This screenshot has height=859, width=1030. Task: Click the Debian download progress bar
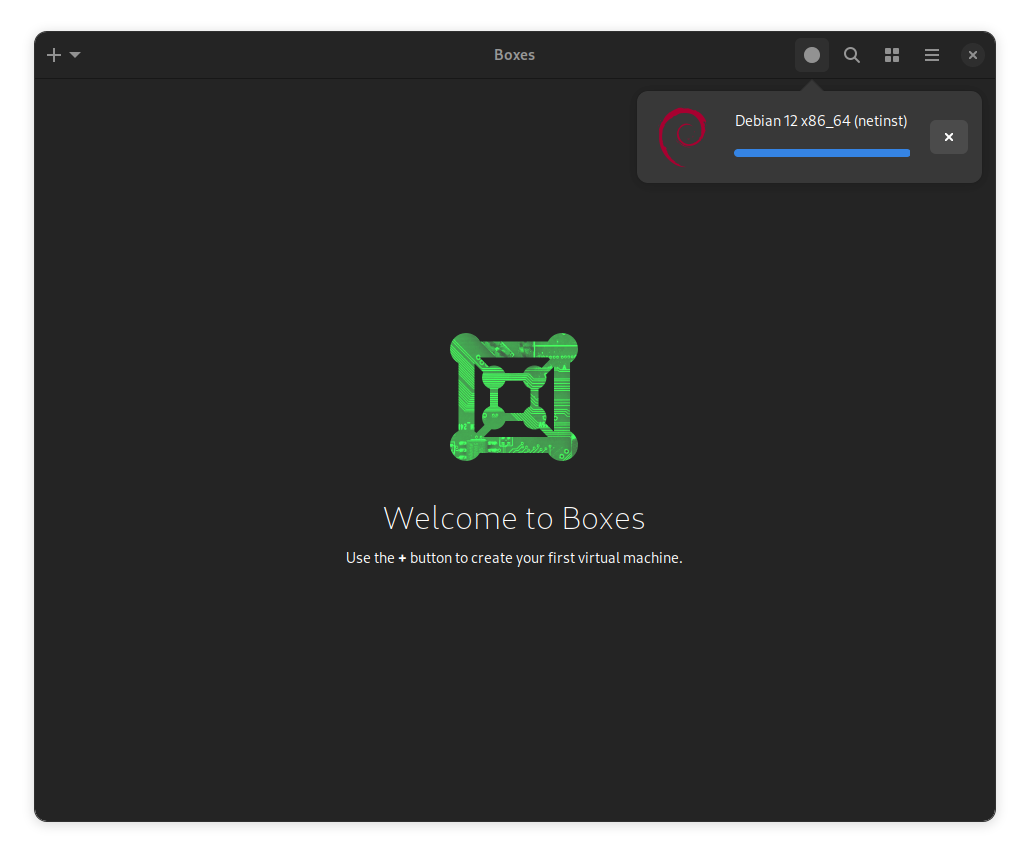822,153
